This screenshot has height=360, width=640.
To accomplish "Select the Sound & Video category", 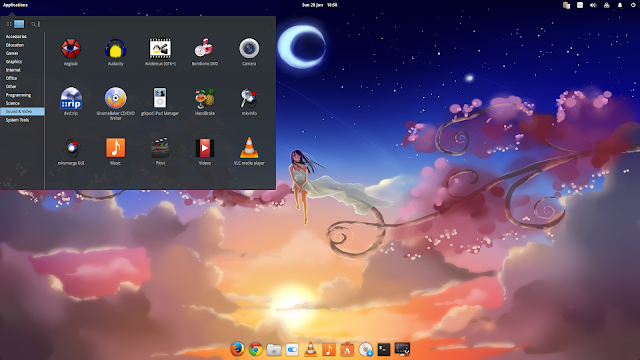I will click(22, 111).
